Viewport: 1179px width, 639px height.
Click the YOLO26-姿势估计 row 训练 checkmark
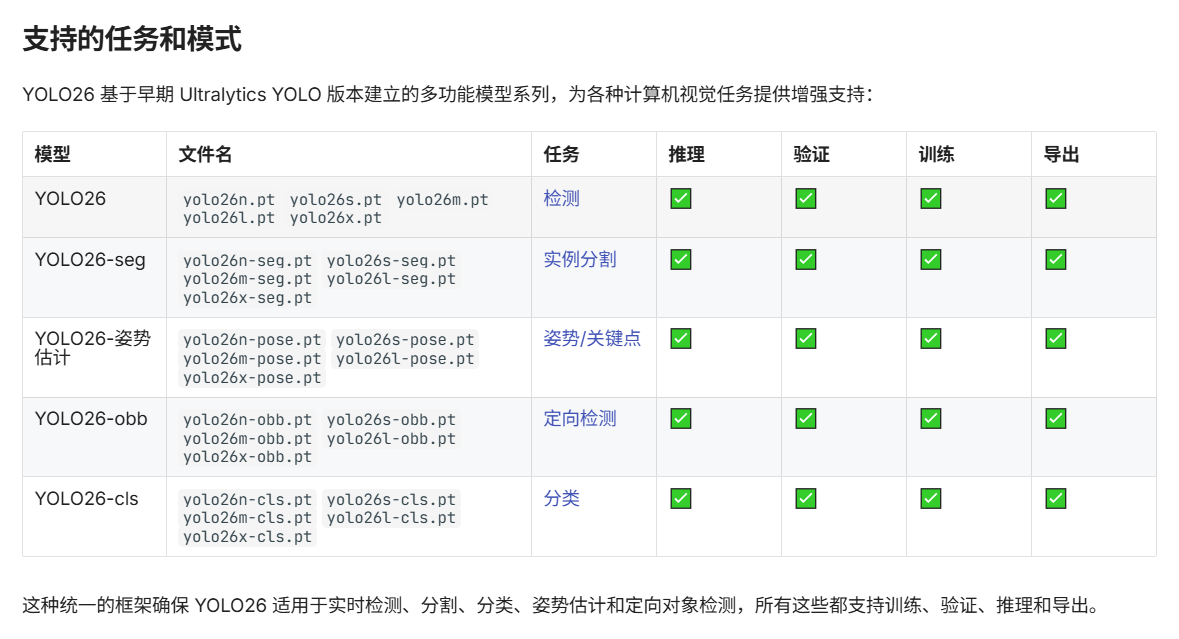point(931,338)
